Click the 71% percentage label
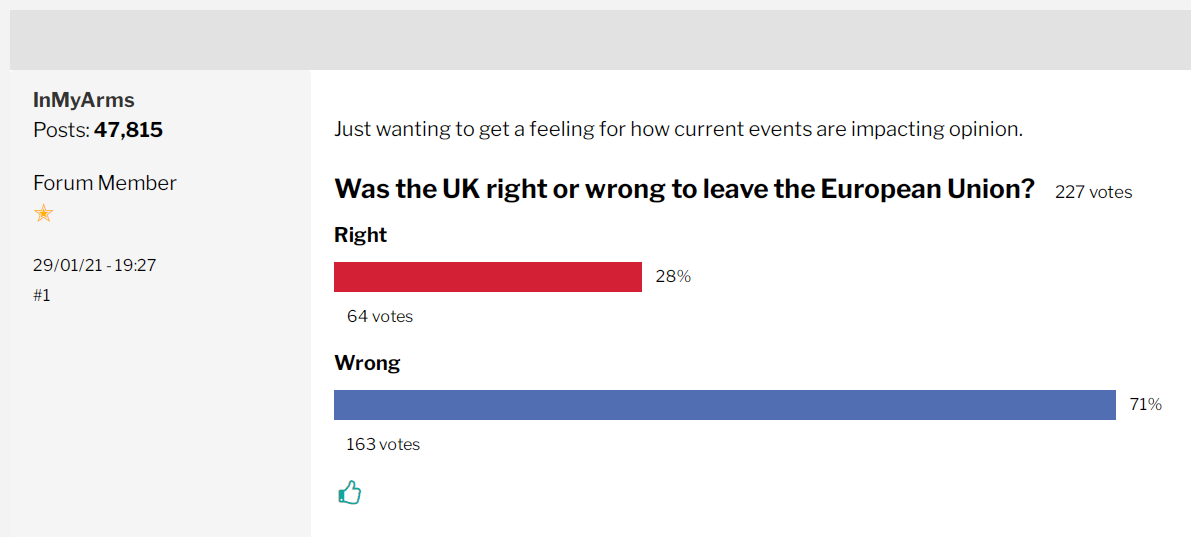Image resolution: width=1191 pixels, height=537 pixels. point(1145,405)
